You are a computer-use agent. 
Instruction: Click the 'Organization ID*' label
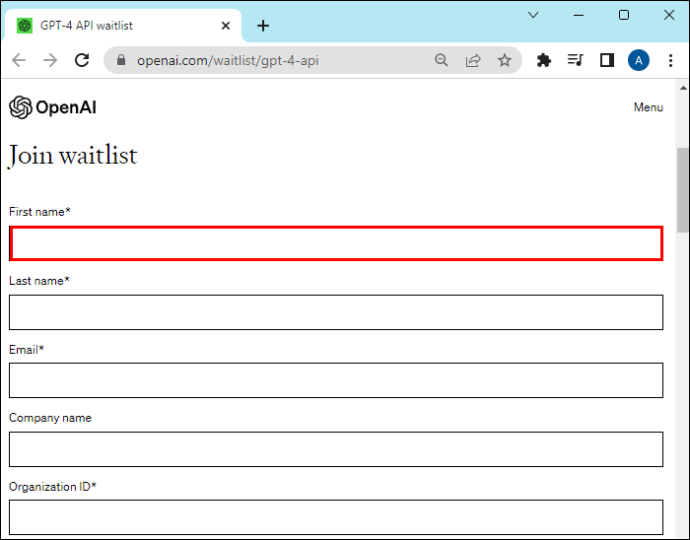click(x=52, y=487)
